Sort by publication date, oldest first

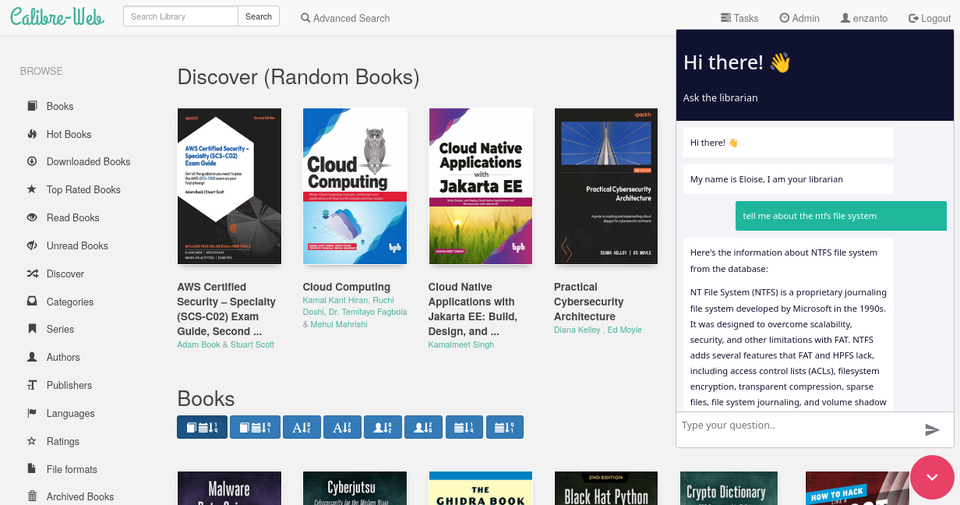tap(503, 427)
